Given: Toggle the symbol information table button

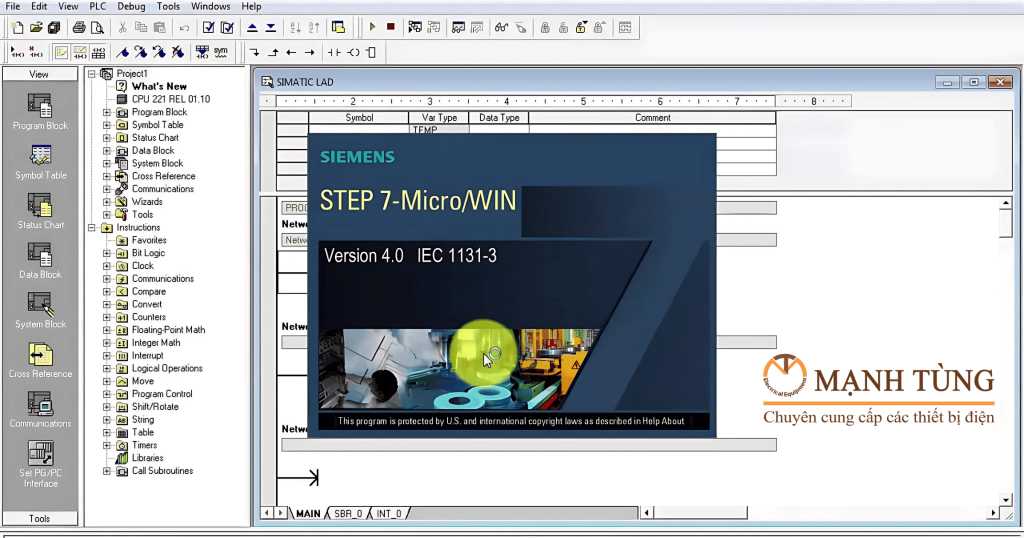Looking at the screenshot, I should [x=98, y=52].
